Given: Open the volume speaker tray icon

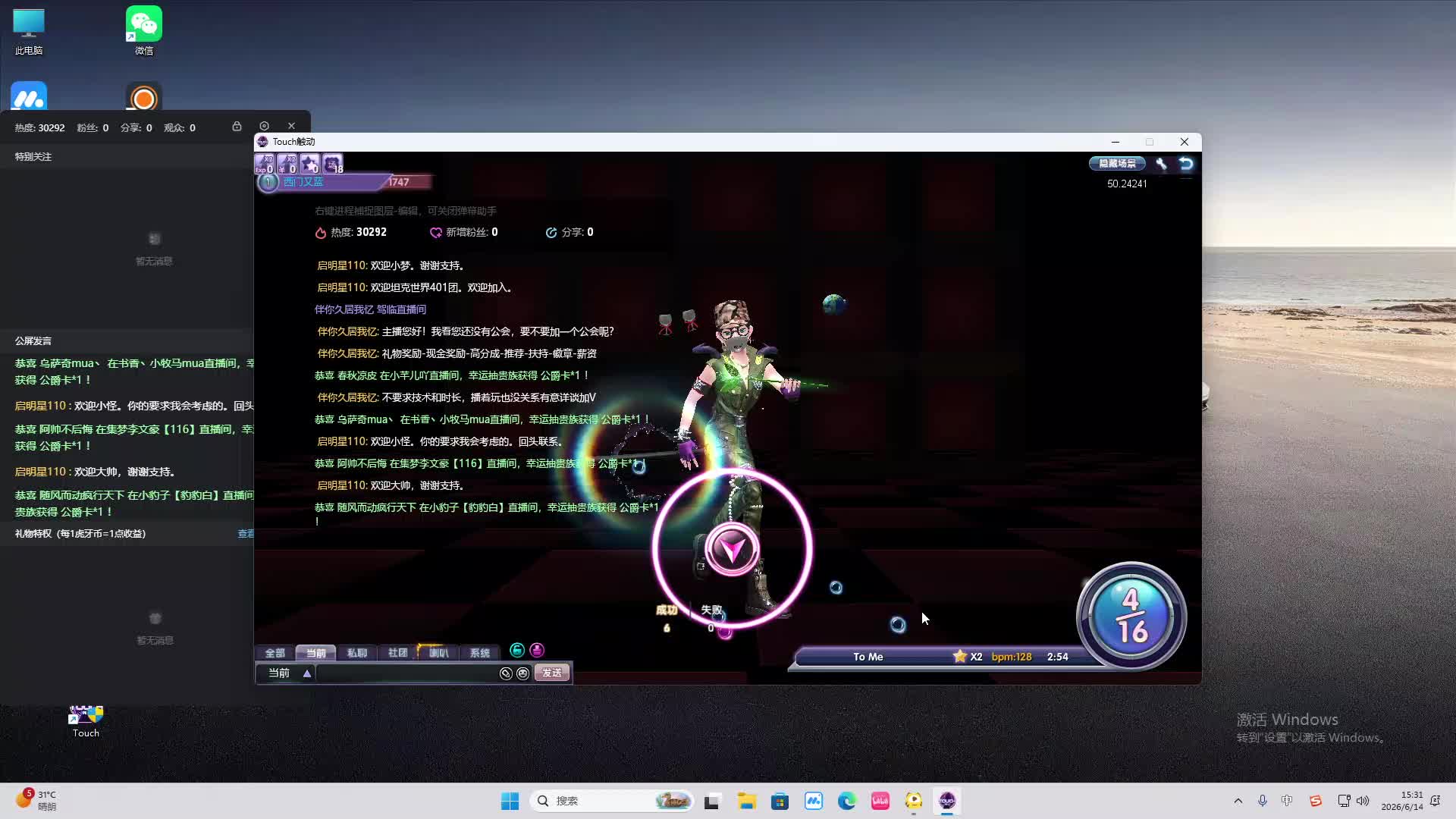Looking at the screenshot, I should [1363, 801].
